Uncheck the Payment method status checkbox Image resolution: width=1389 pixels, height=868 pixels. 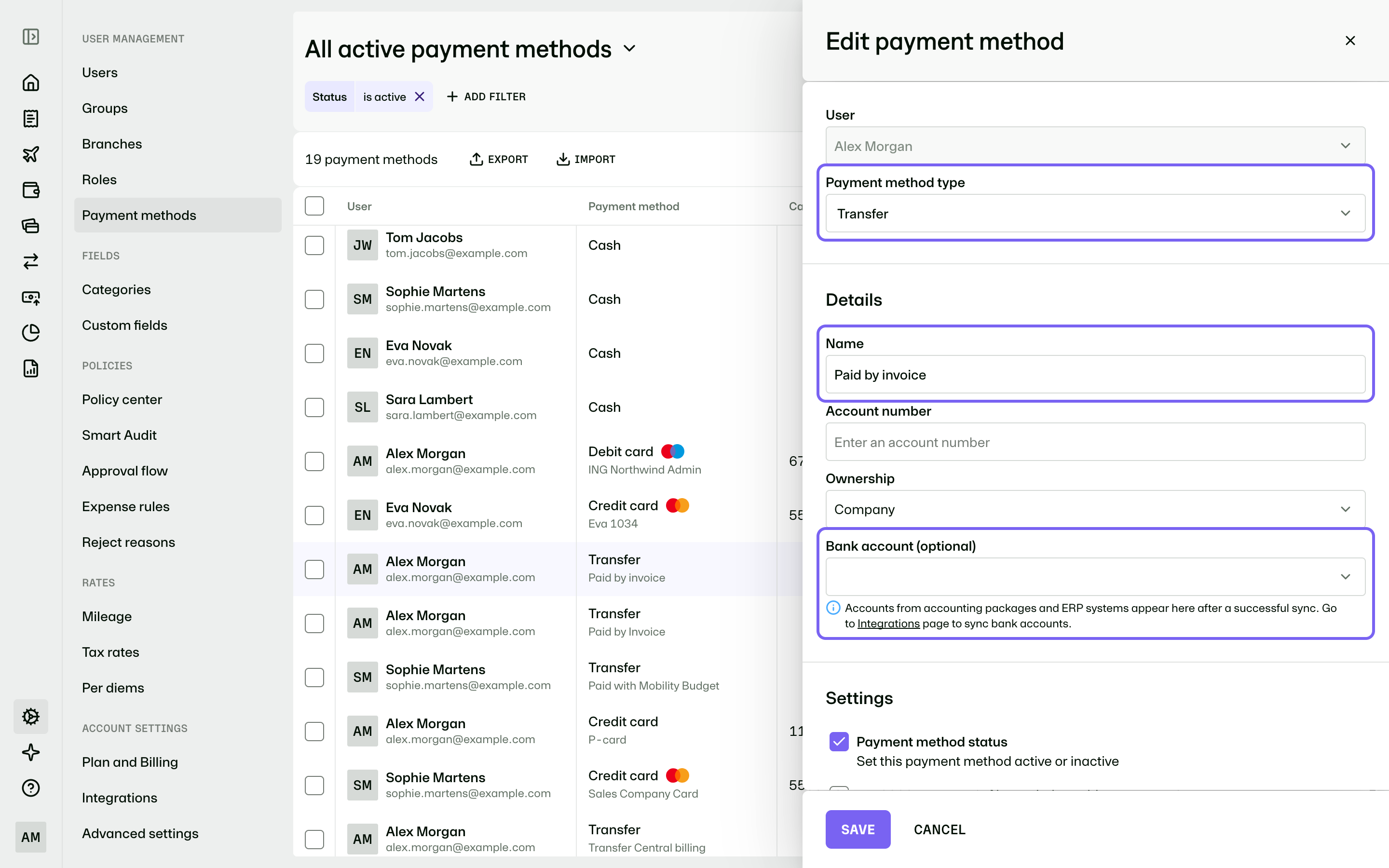(x=839, y=742)
